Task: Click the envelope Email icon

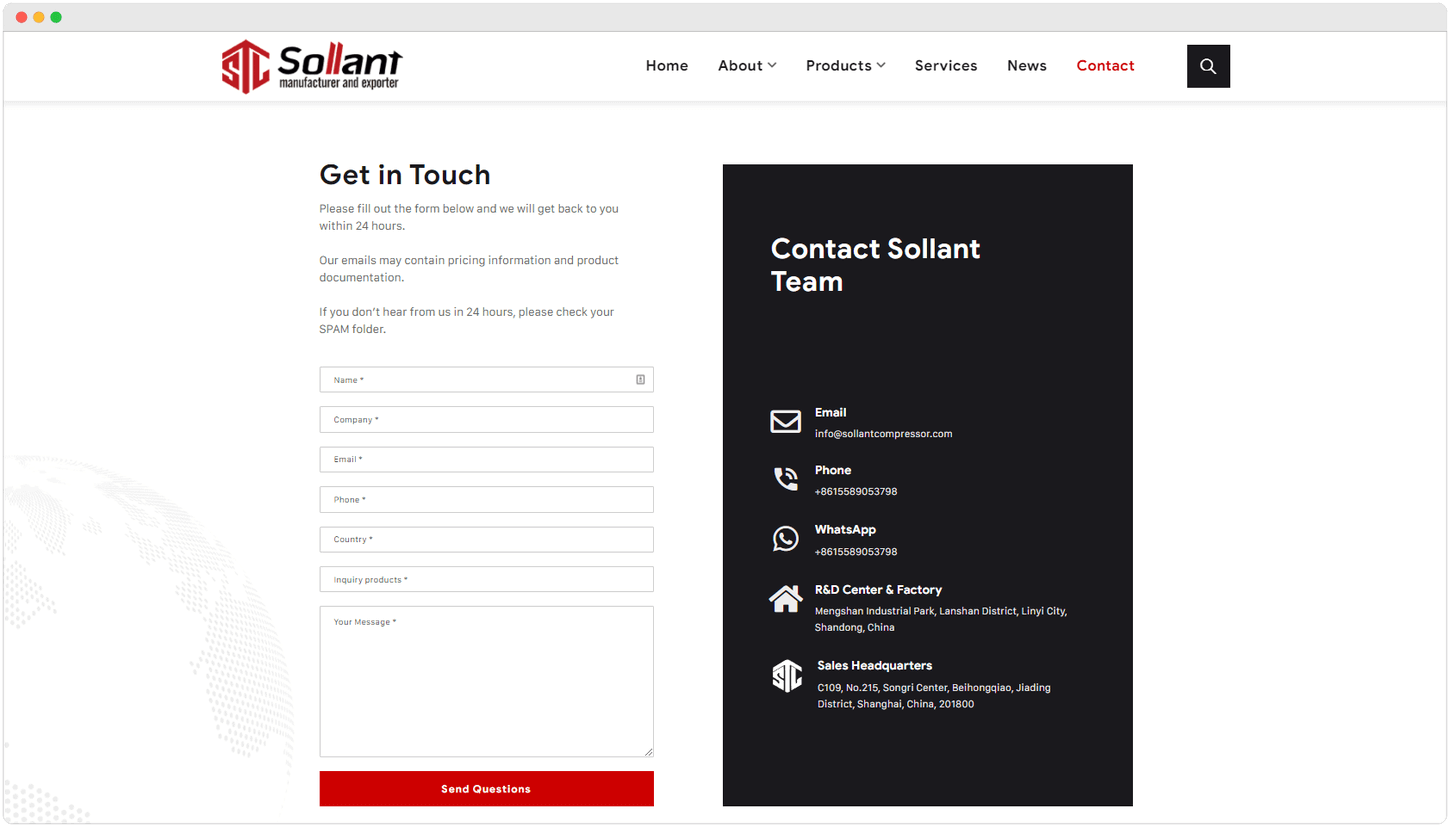Action: (785, 422)
